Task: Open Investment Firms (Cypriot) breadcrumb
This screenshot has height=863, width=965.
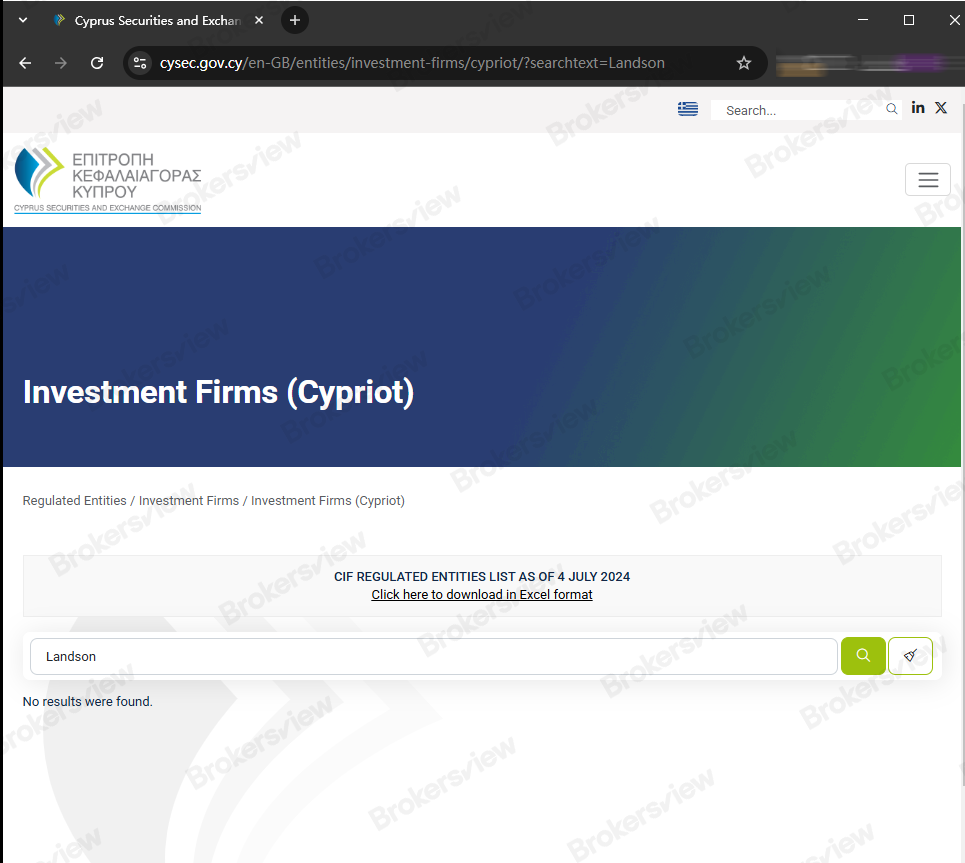Action: pos(328,500)
